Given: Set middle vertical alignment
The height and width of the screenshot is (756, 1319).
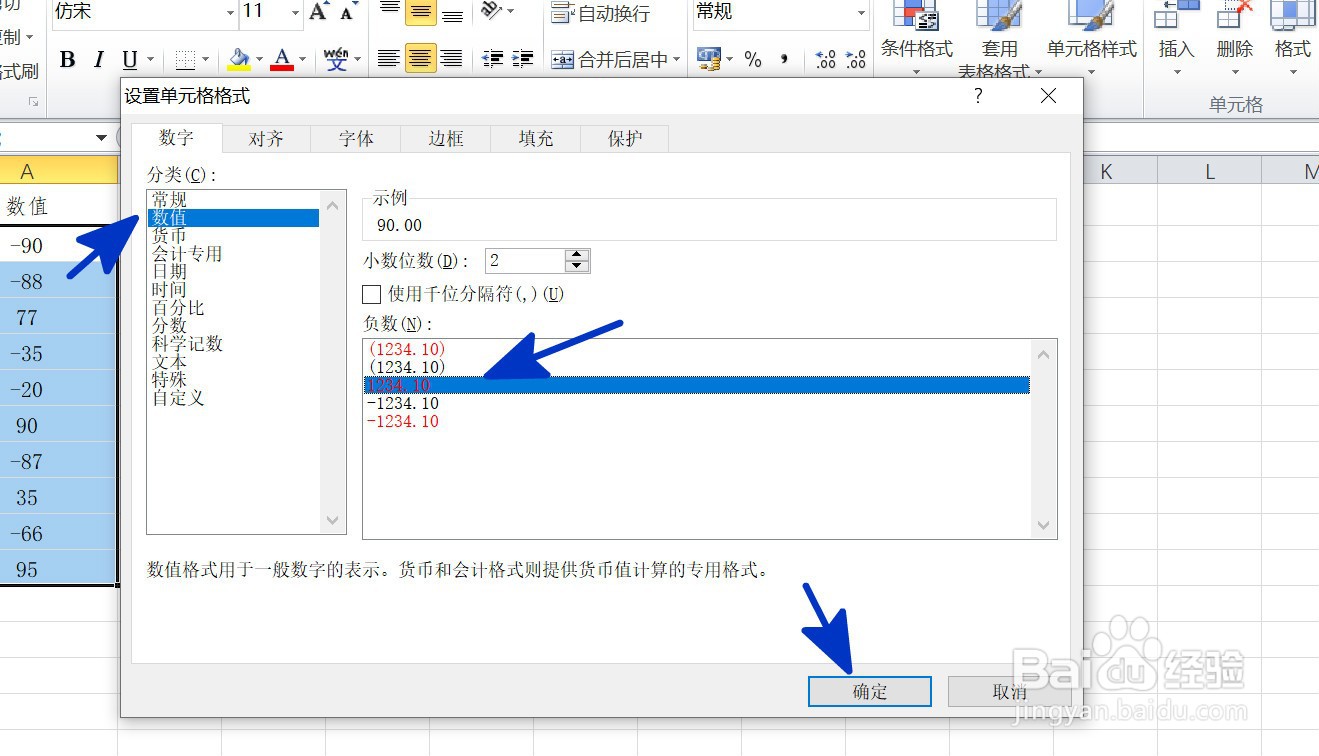Looking at the screenshot, I should pos(420,12).
